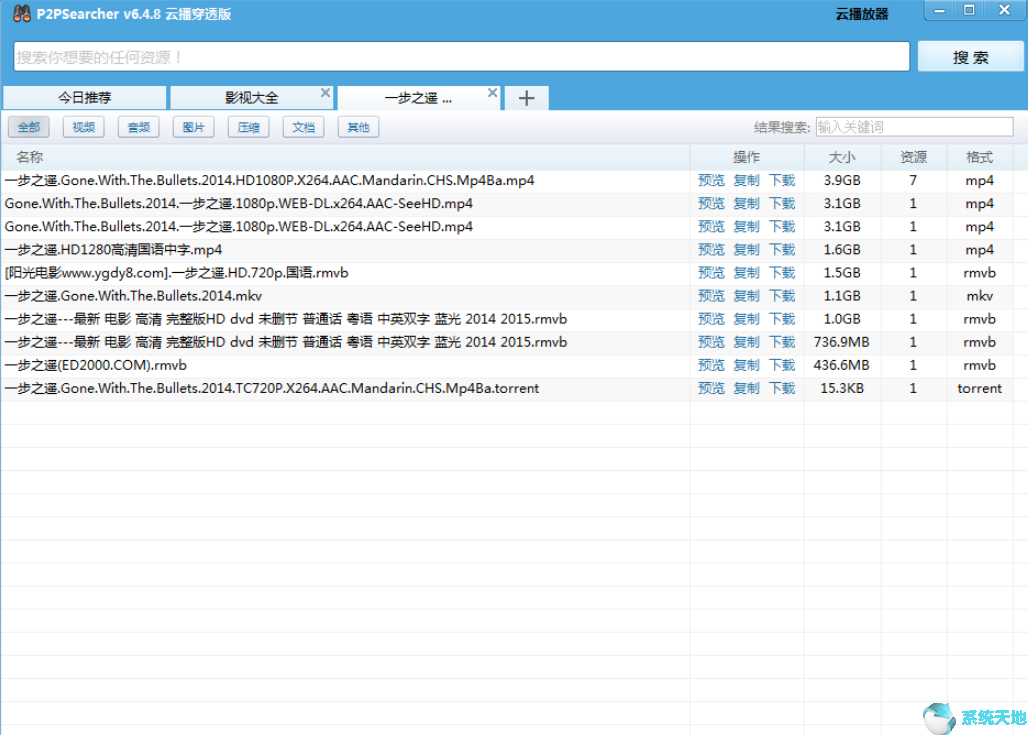Copy link of the 3.9GB HD1080P file
The width and height of the screenshot is (1028, 735).
[x=746, y=180]
